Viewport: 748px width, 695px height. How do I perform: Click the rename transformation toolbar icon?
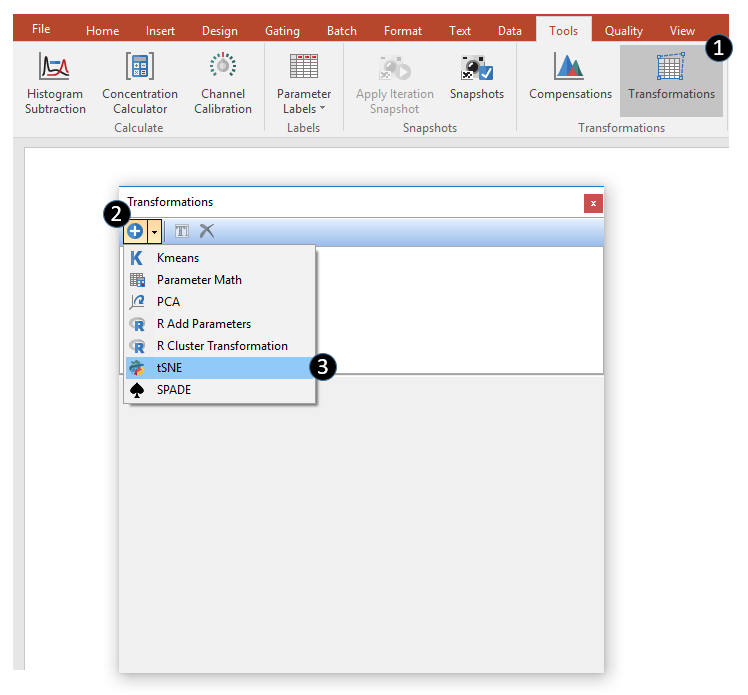point(182,231)
